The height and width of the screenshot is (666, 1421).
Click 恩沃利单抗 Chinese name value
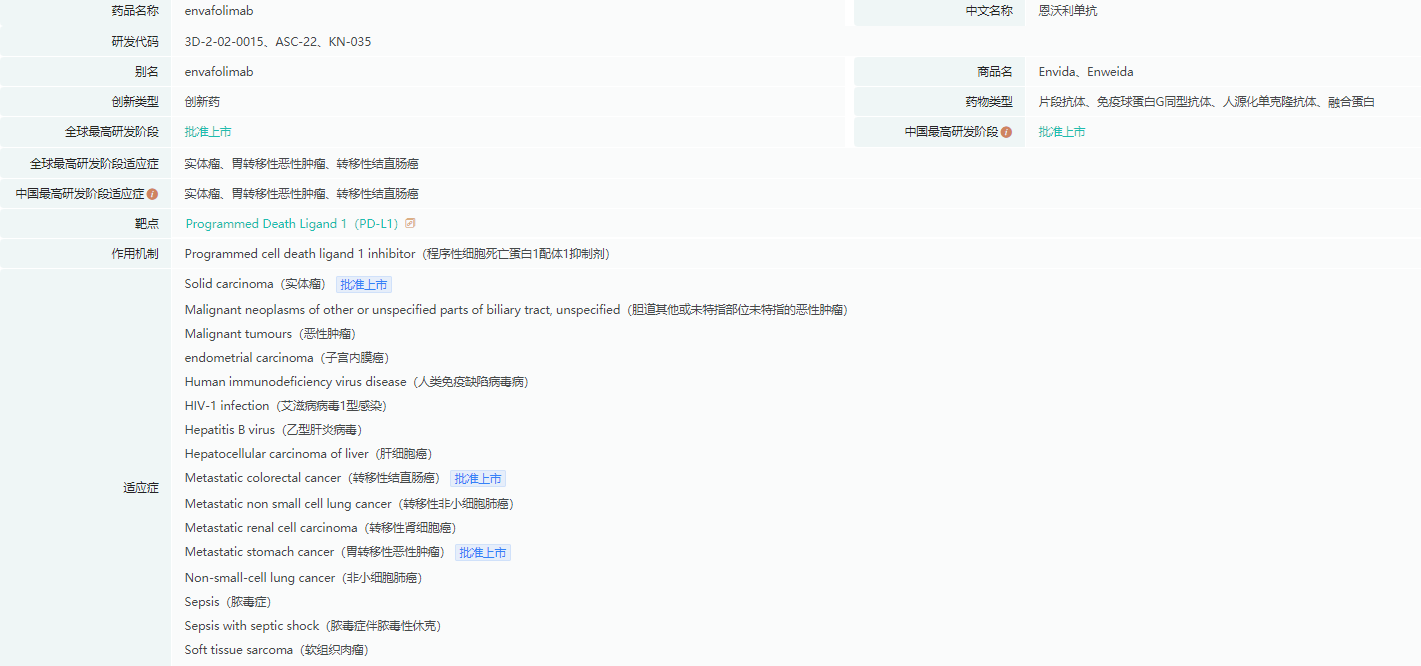coord(1068,11)
